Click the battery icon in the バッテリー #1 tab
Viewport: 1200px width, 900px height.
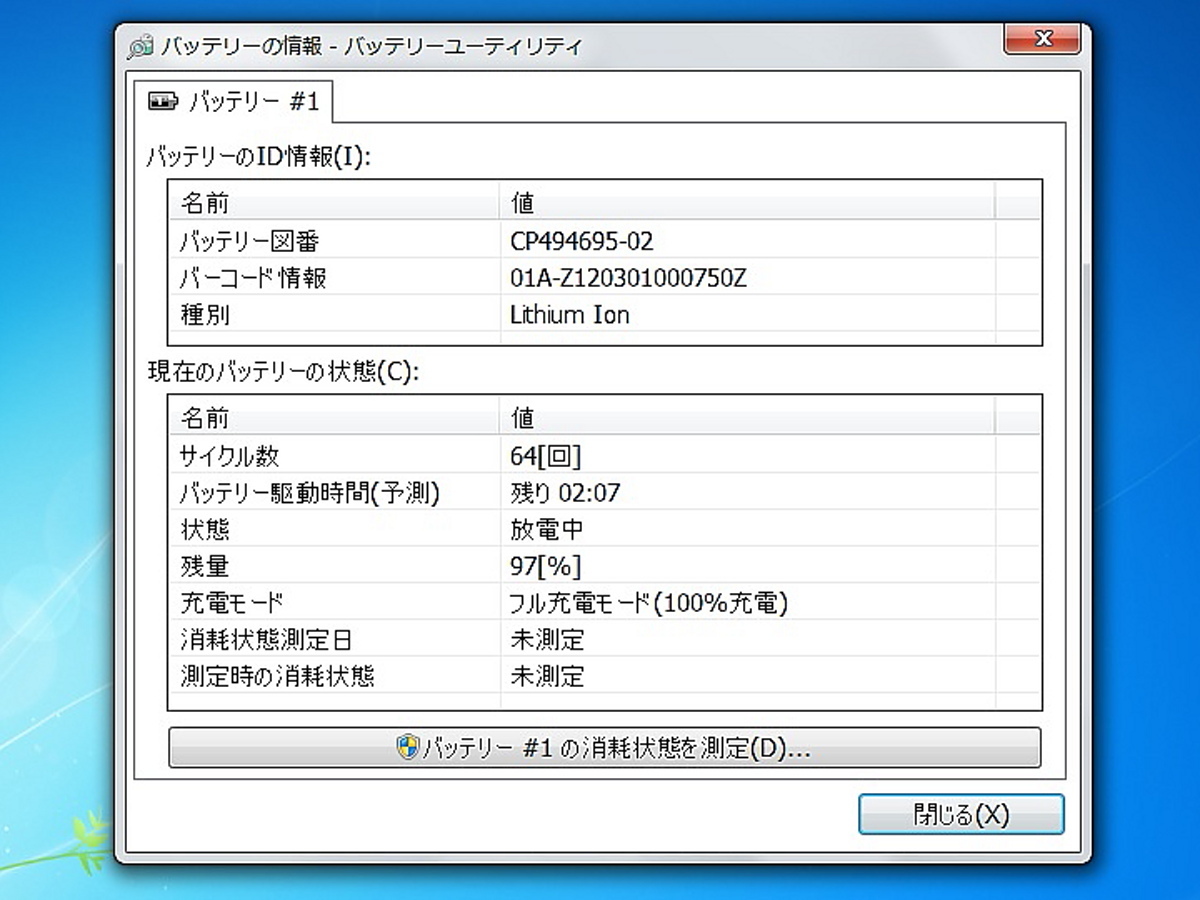[x=161, y=101]
